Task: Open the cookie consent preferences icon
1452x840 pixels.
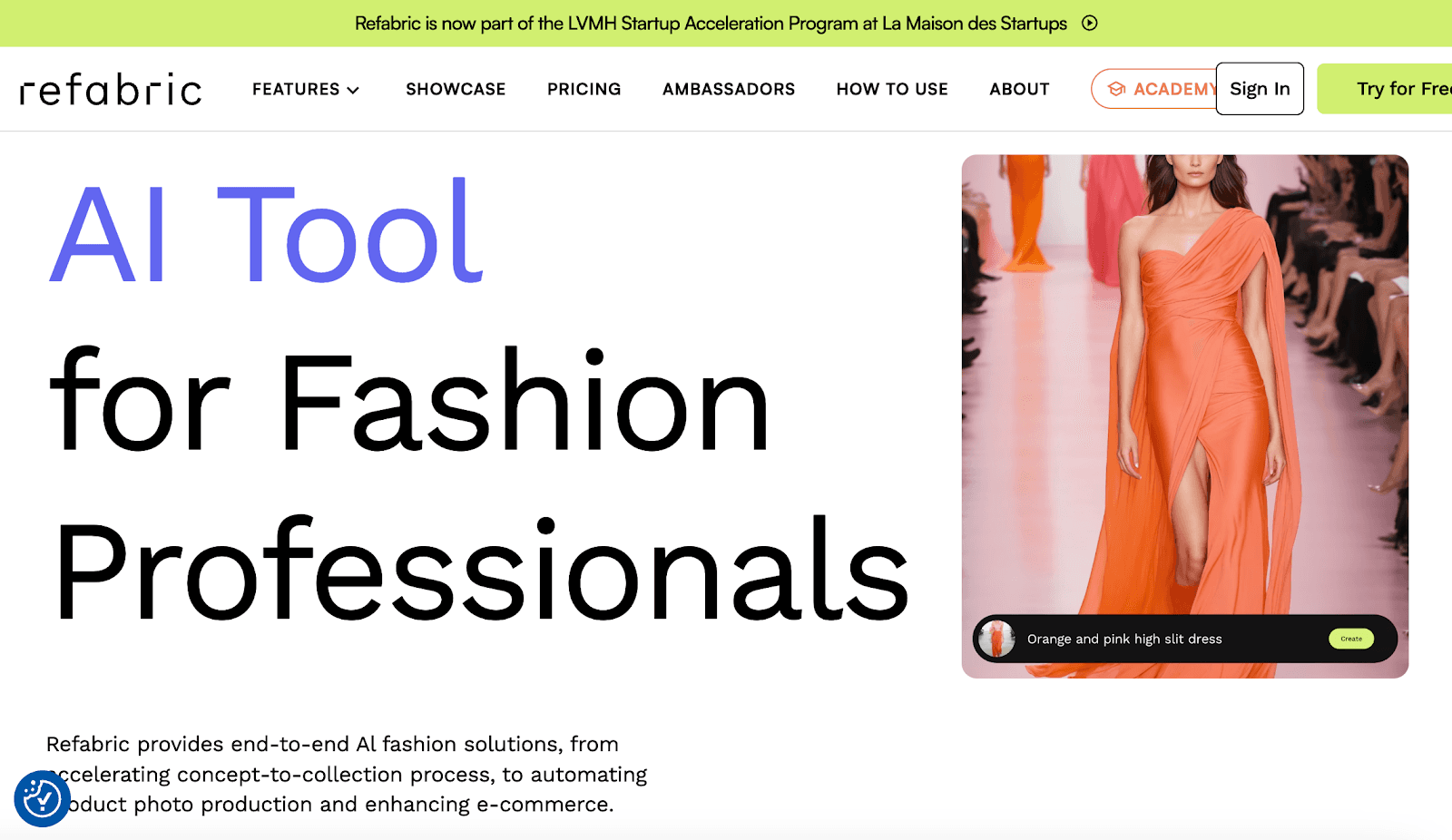Action: 42,799
